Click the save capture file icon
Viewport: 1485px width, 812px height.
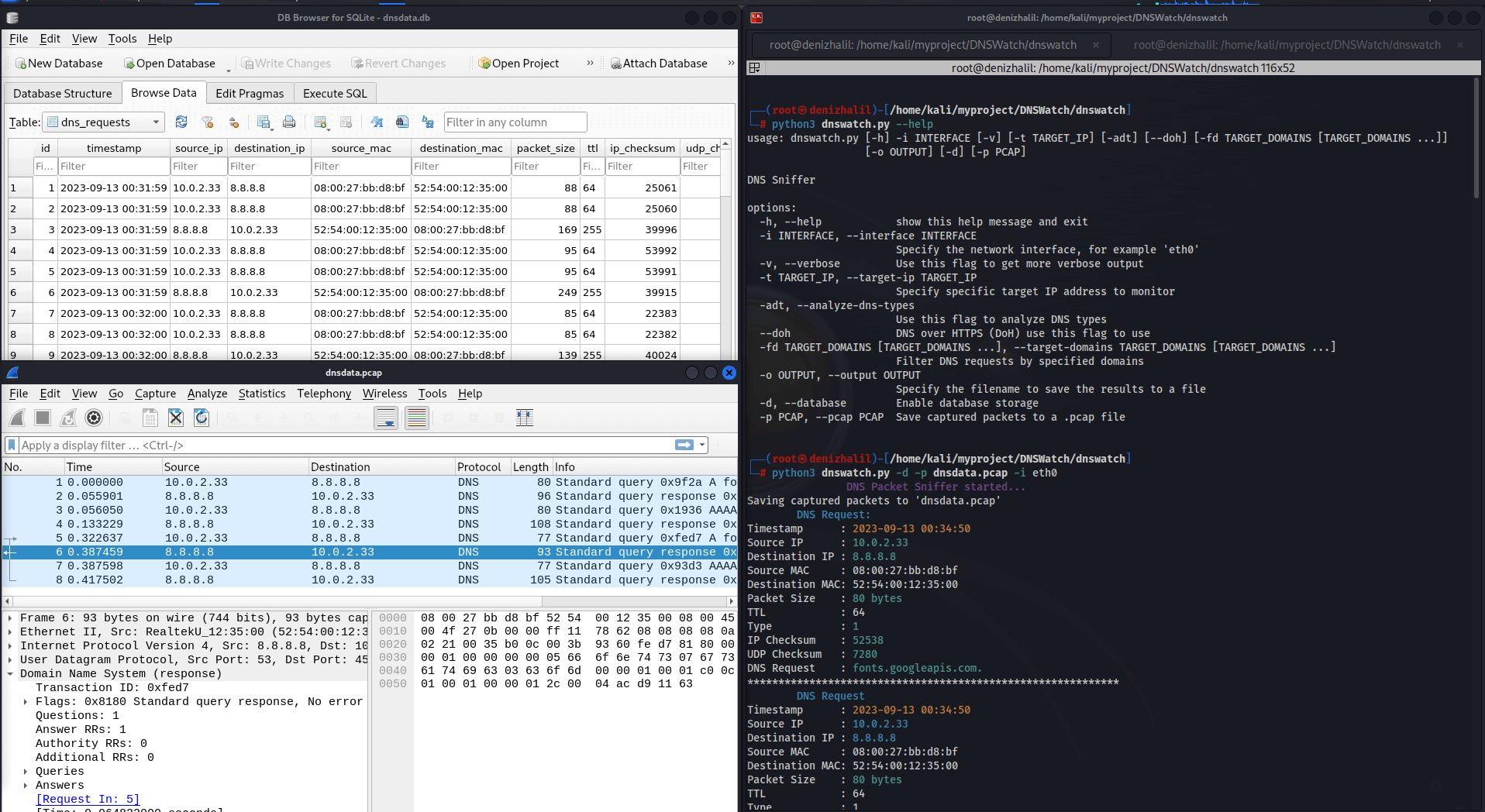150,418
